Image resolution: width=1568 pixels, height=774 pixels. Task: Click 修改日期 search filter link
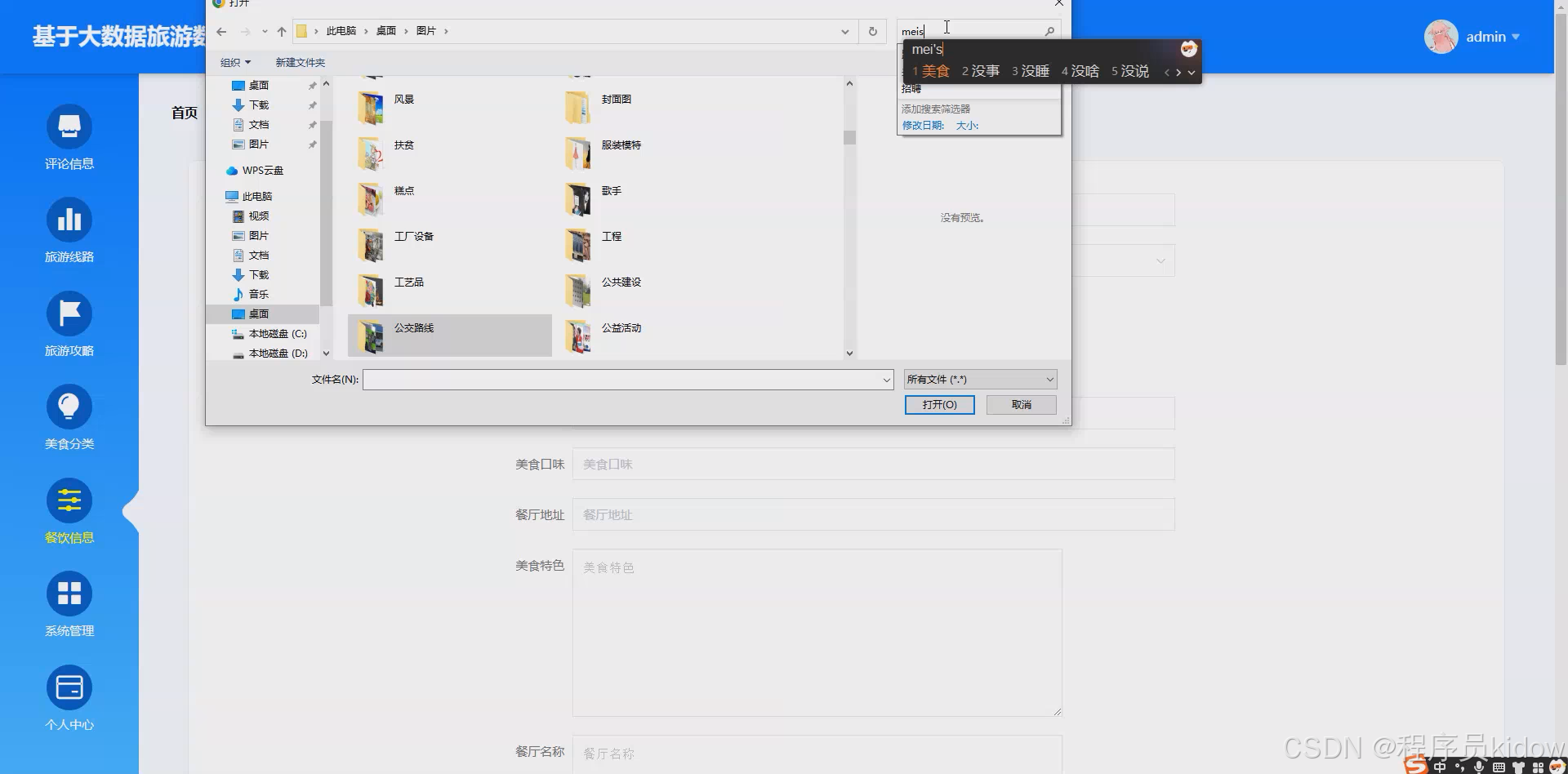(x=923, y=126)
